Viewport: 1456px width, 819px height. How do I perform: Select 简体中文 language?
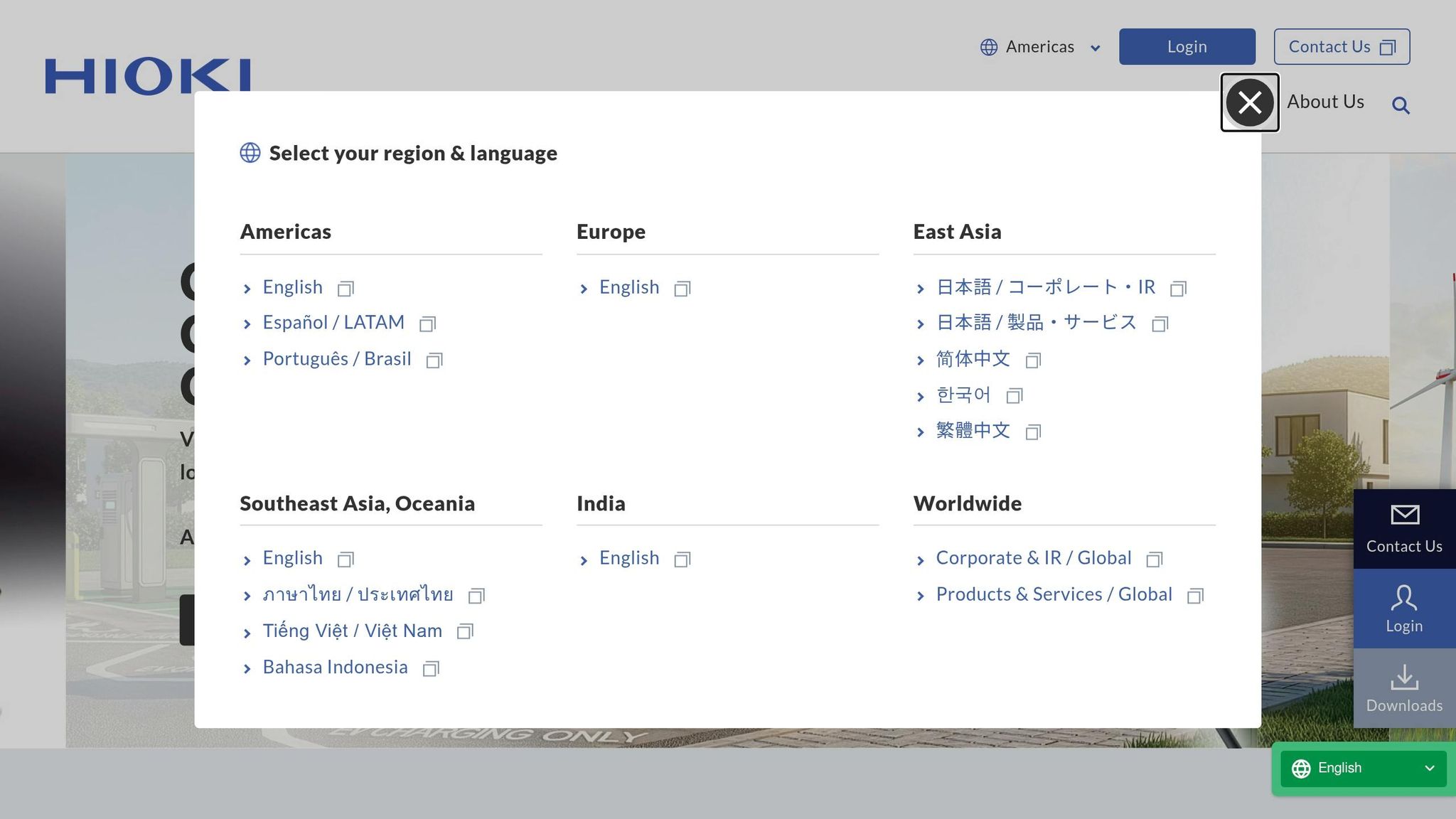tap(973, 359)
